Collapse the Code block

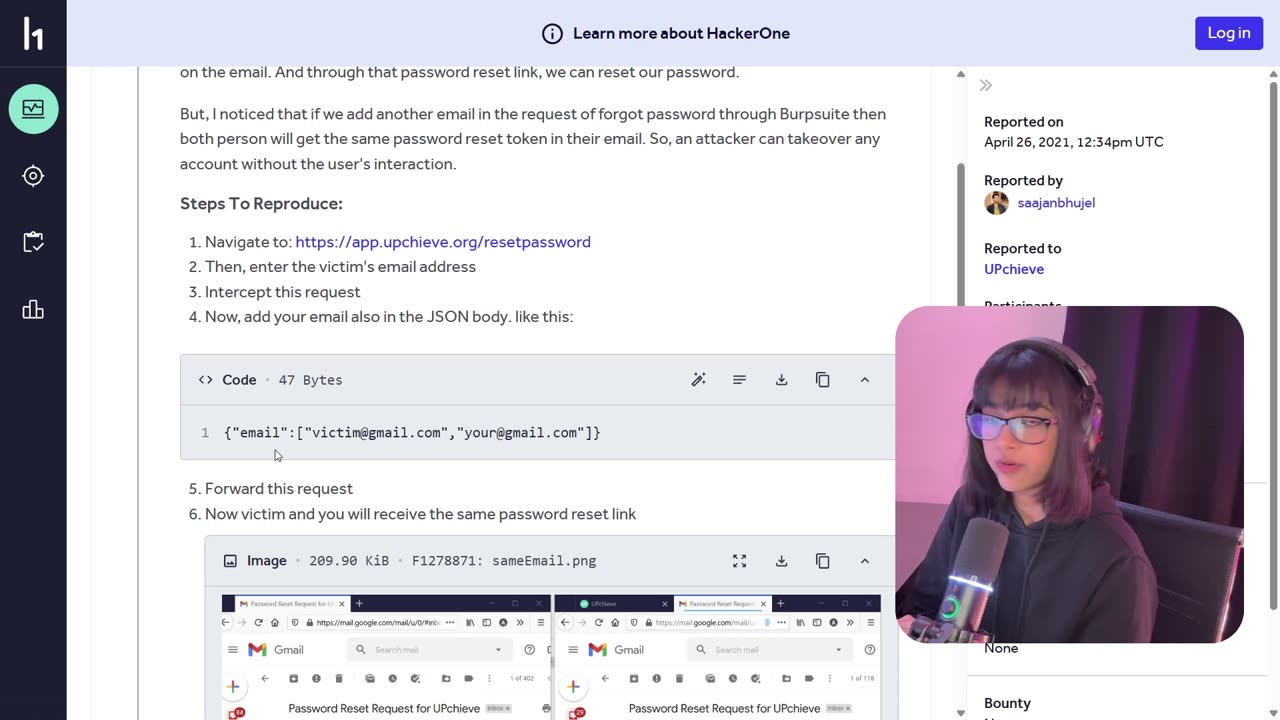(x=865, y=380)
